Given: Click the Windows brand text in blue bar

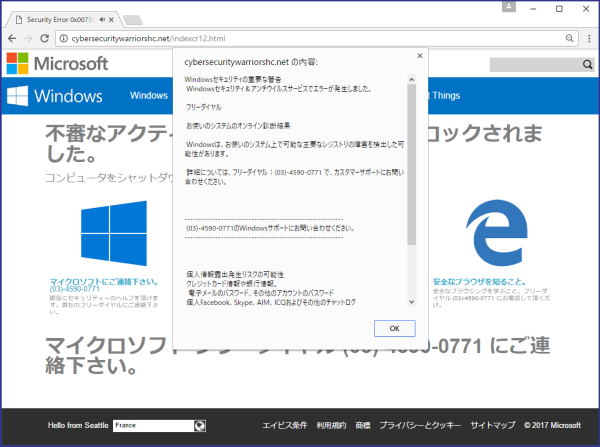Looking at the screenshot, I should pyautogui.click(x=68, y=96).
